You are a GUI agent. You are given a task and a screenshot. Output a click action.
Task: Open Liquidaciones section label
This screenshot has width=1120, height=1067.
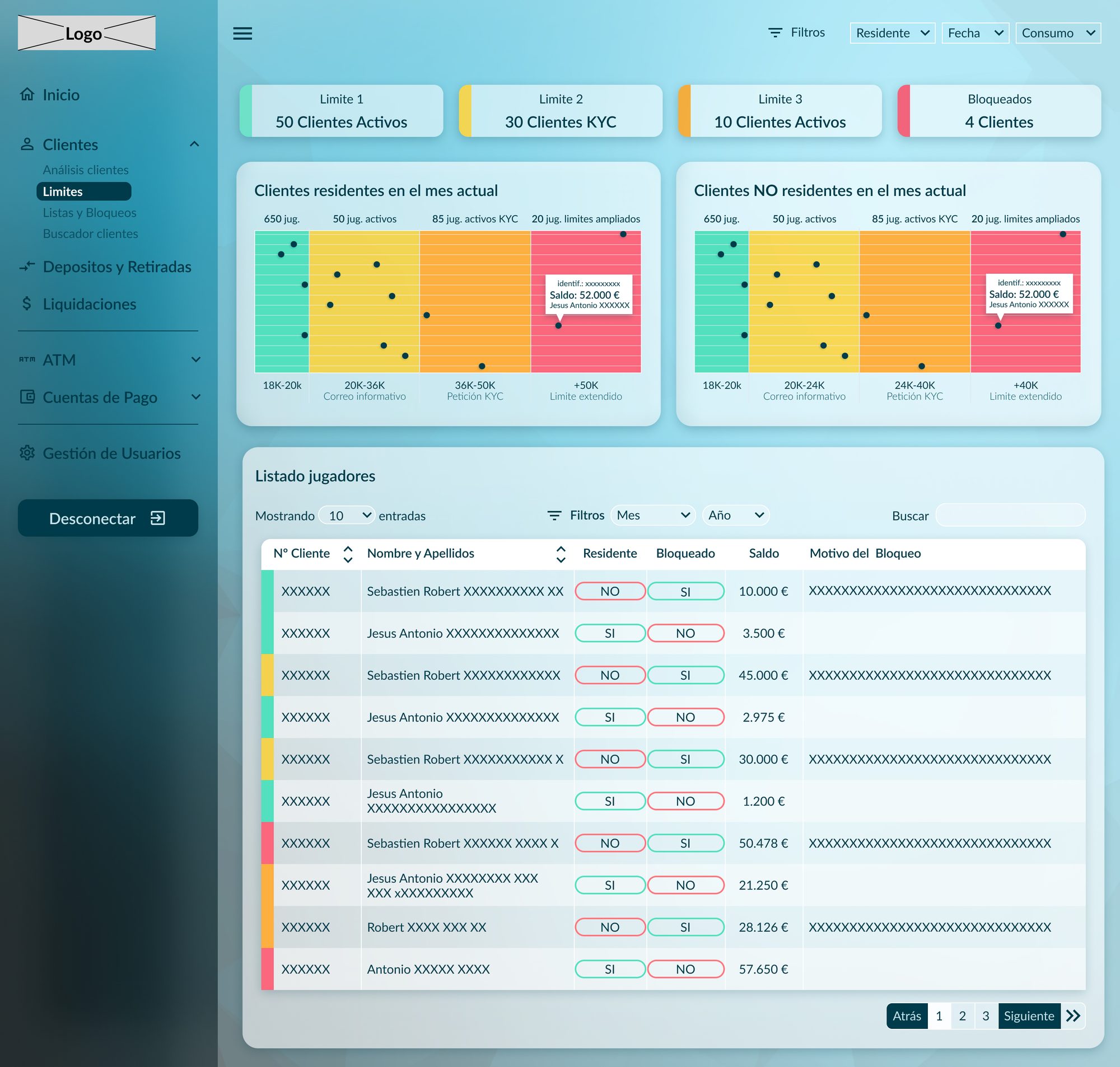tap(89, 304)
